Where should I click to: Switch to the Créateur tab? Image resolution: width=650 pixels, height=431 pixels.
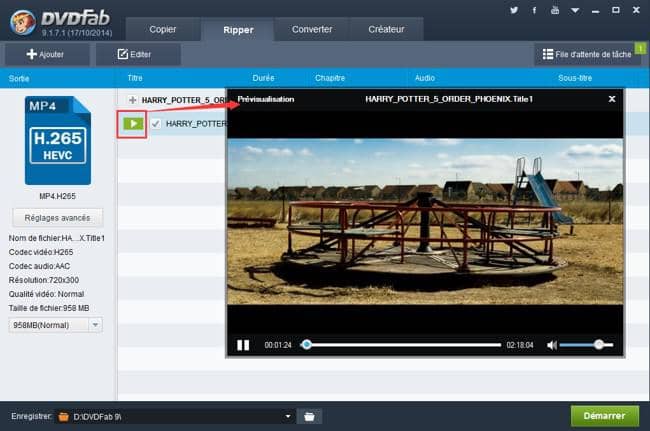[386, 29]
